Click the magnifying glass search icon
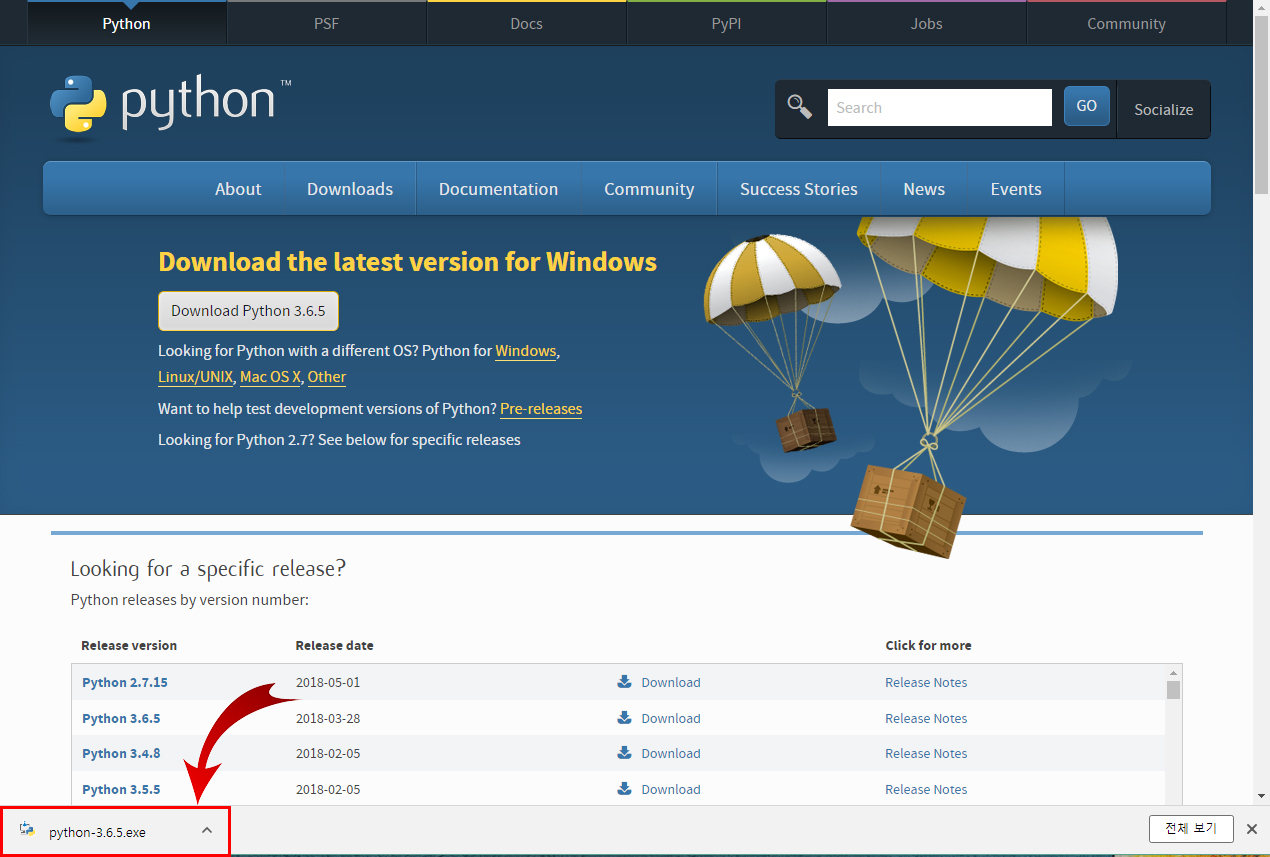The image size is (1270, 857). click(x=800, y=107)
